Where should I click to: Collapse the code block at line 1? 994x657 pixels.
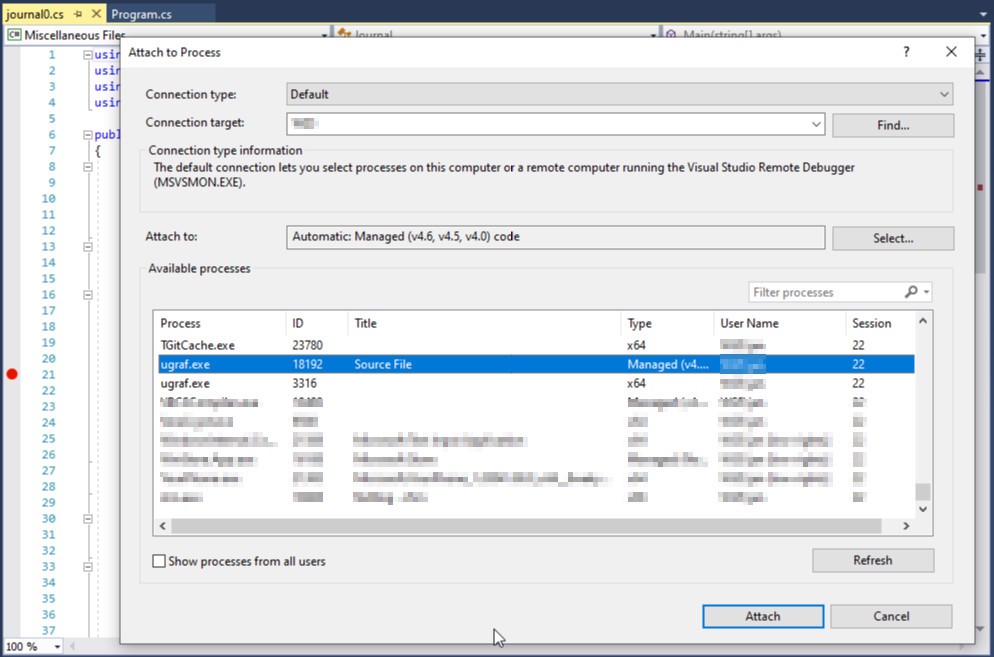[x=88, y=54]
